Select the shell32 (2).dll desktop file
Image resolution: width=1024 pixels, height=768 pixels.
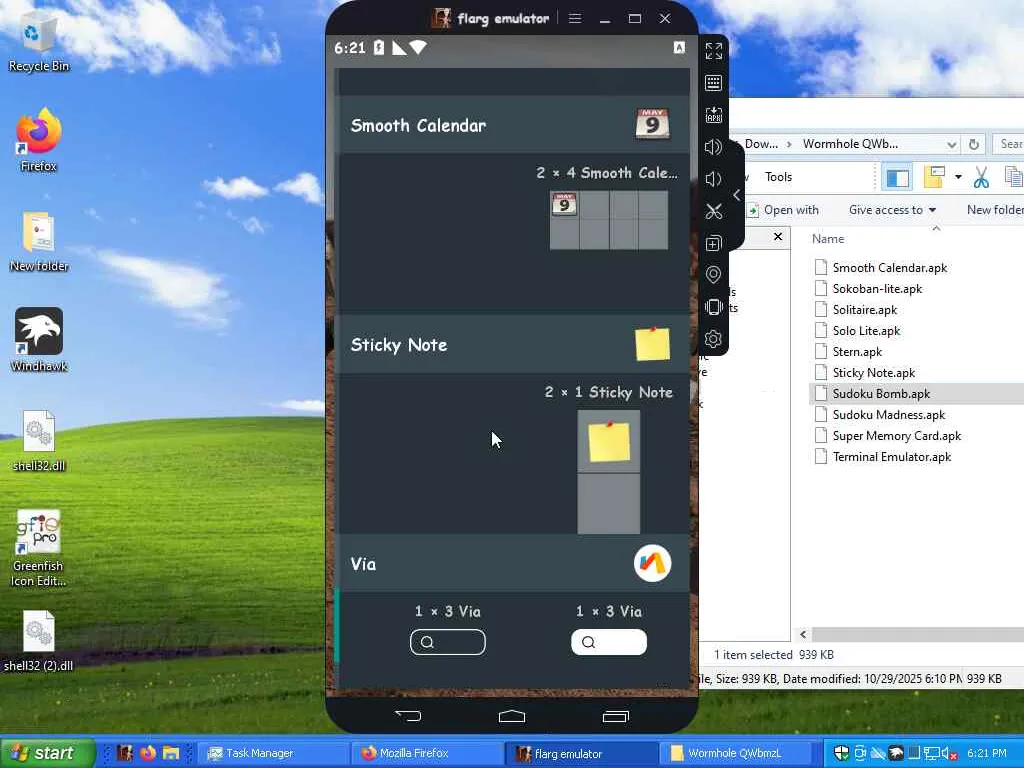pos(39,641)
